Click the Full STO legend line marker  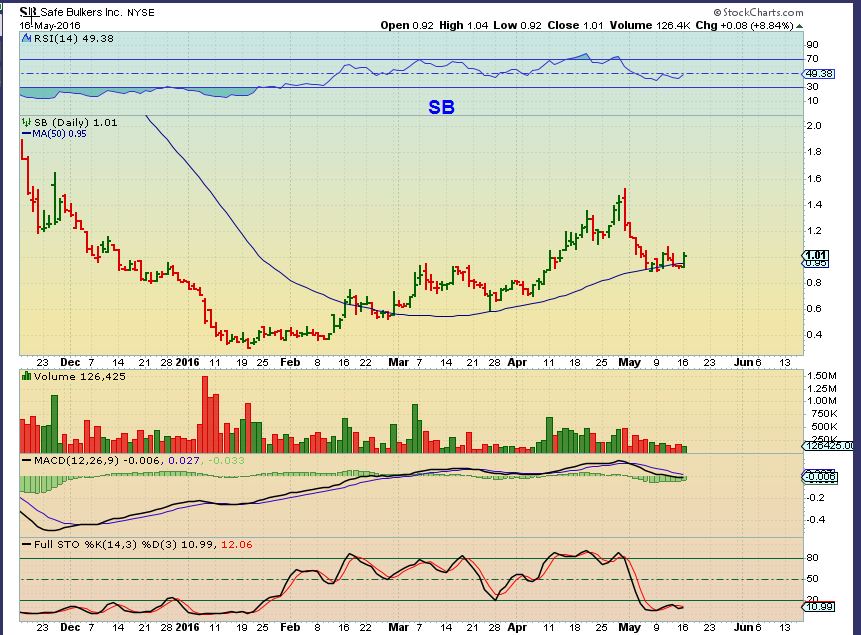26,544
